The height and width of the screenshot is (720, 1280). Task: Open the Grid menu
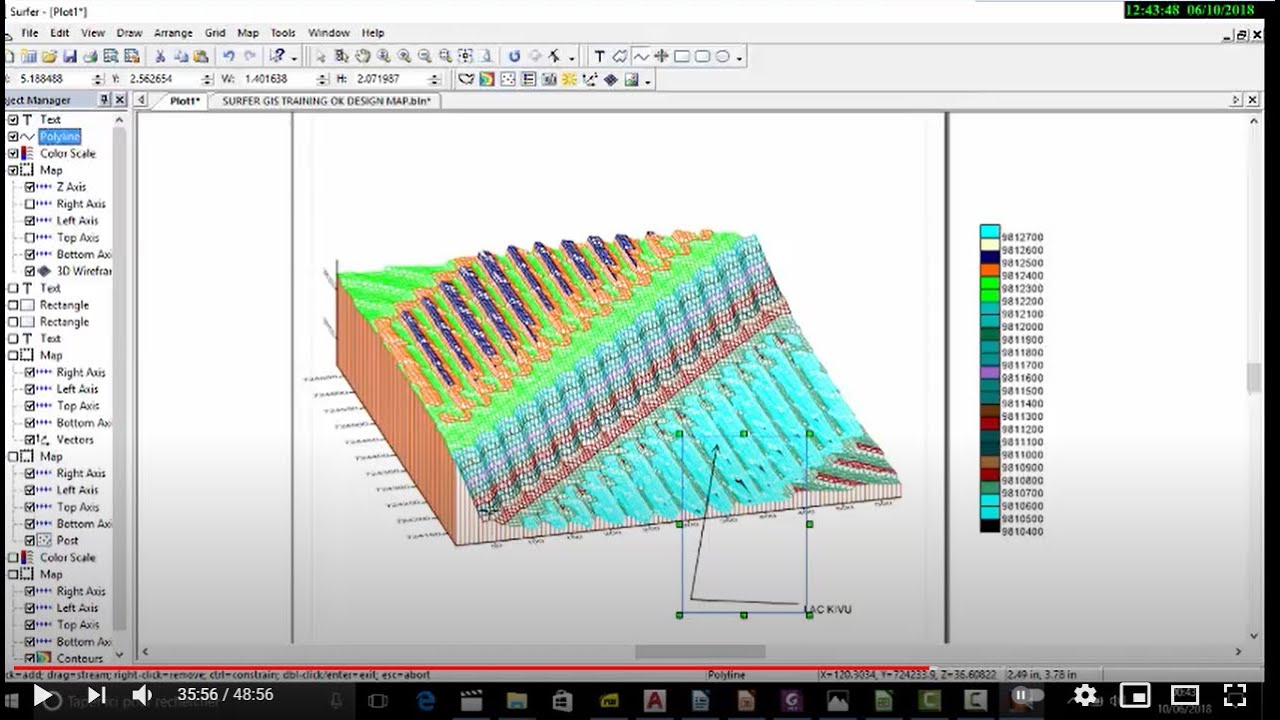[215, 33]
